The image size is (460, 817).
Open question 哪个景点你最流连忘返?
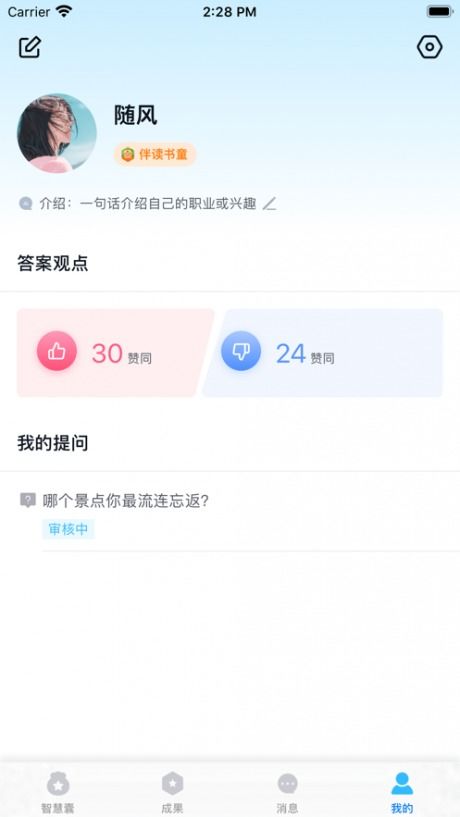[126, 501]
